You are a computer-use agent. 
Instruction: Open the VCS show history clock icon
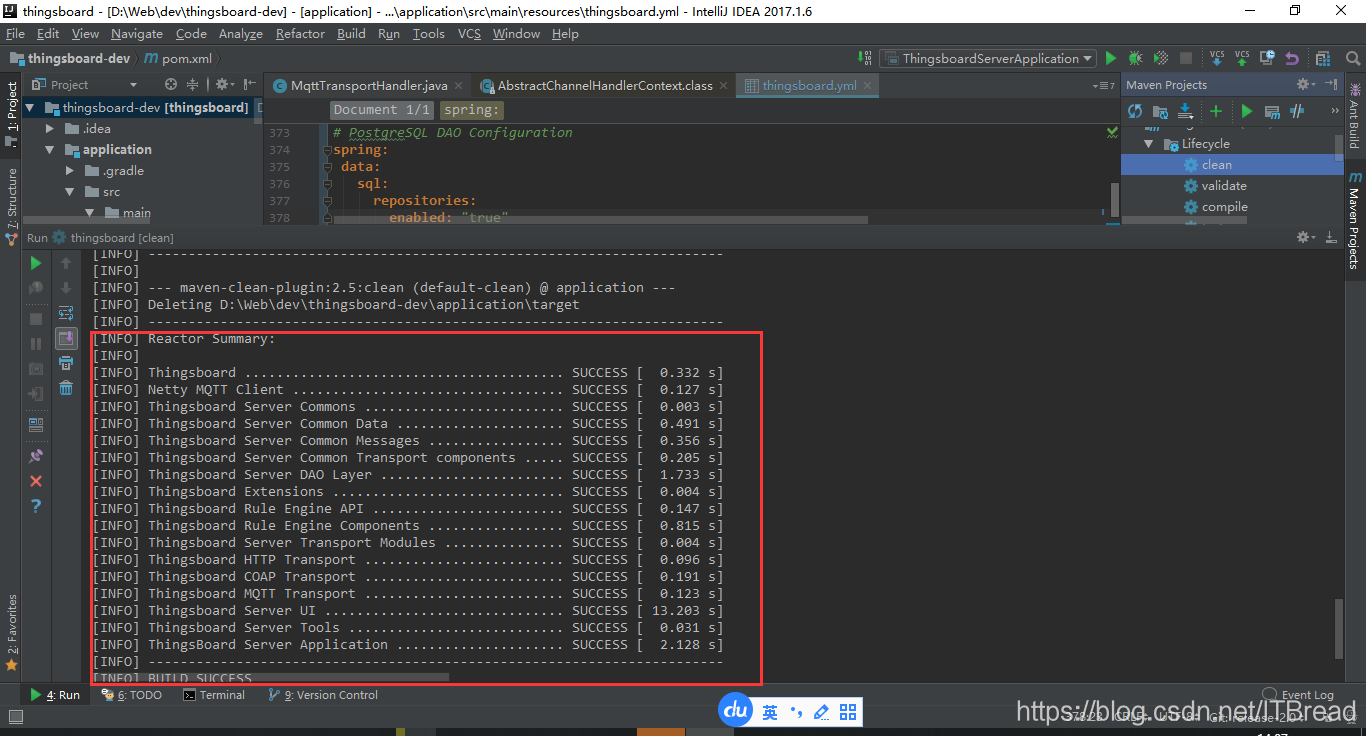(x=1267, y=58)
